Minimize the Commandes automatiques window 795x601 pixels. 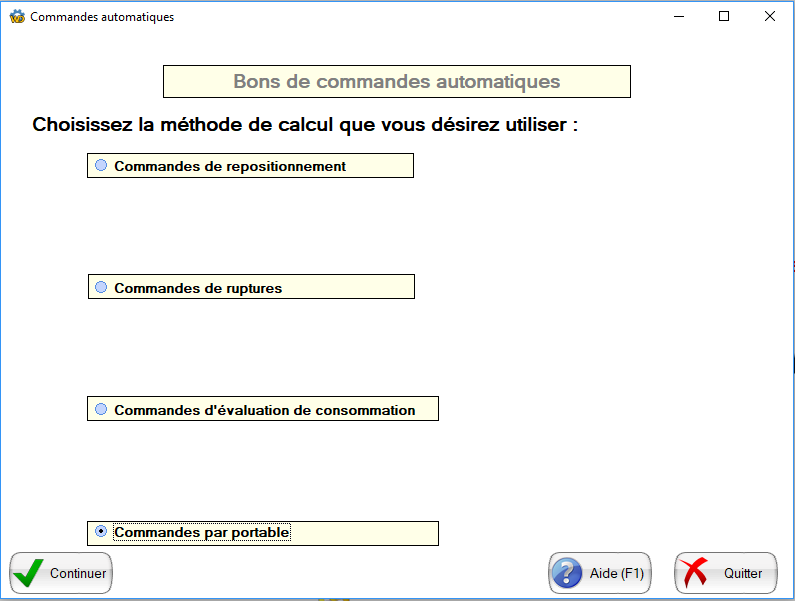coord(679,17)
